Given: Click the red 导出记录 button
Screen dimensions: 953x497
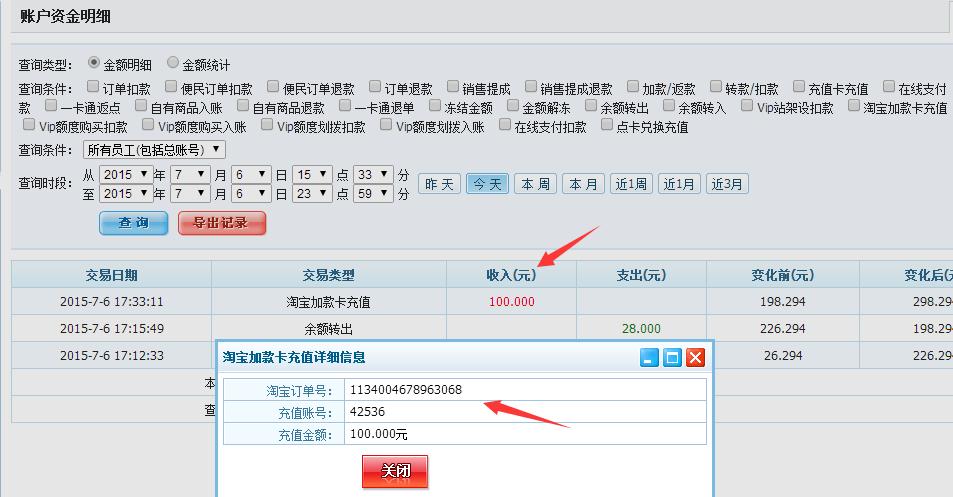Looking at the screenshot, I should [222, 223].
